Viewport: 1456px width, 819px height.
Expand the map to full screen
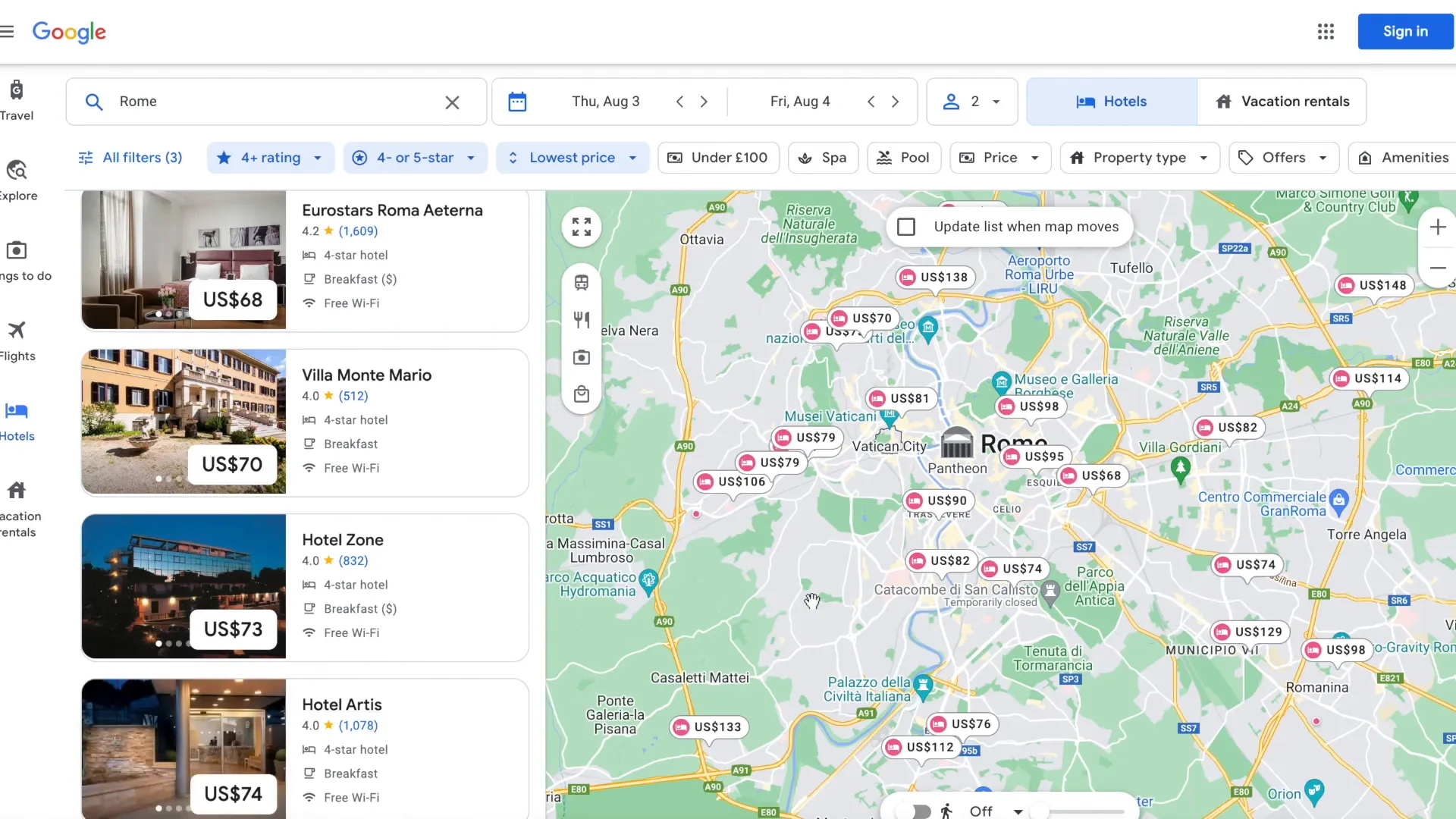pos(582,227)
